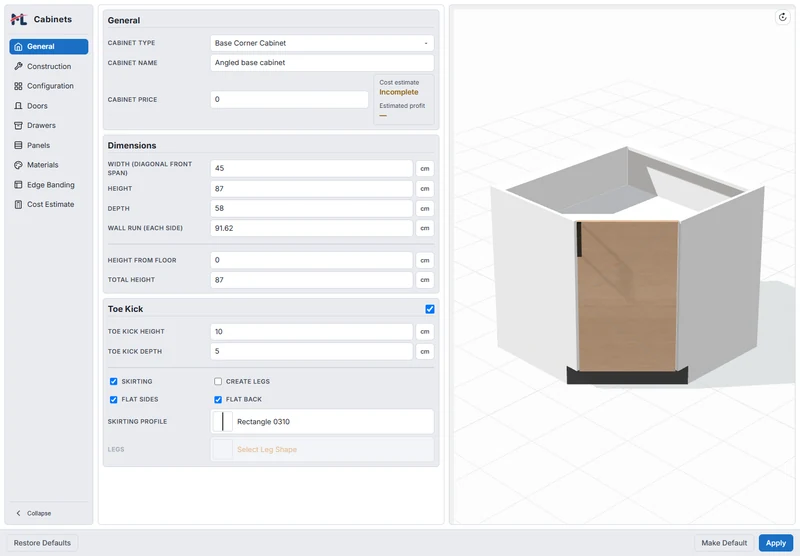Switch to the Materials tab
800x556 pixels.
48,165
